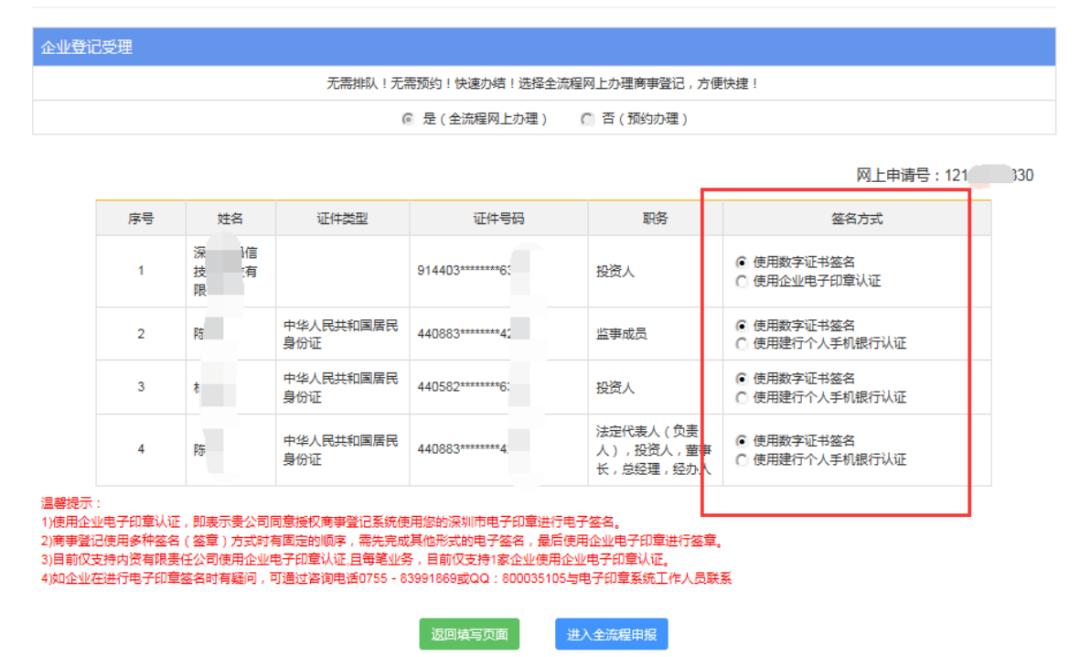
Task: Choose 使用建行个人手机银行认证 for row 3
Action: [x=741, y=397]
